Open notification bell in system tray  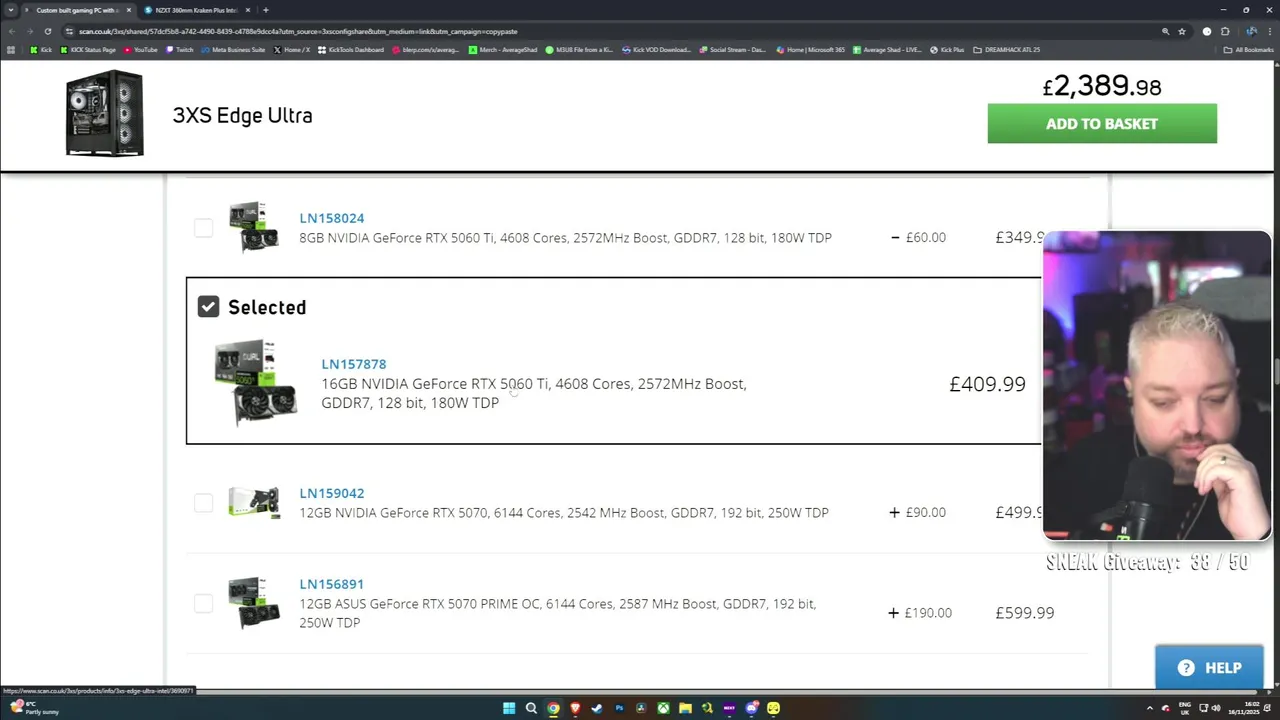point(1266,708)
